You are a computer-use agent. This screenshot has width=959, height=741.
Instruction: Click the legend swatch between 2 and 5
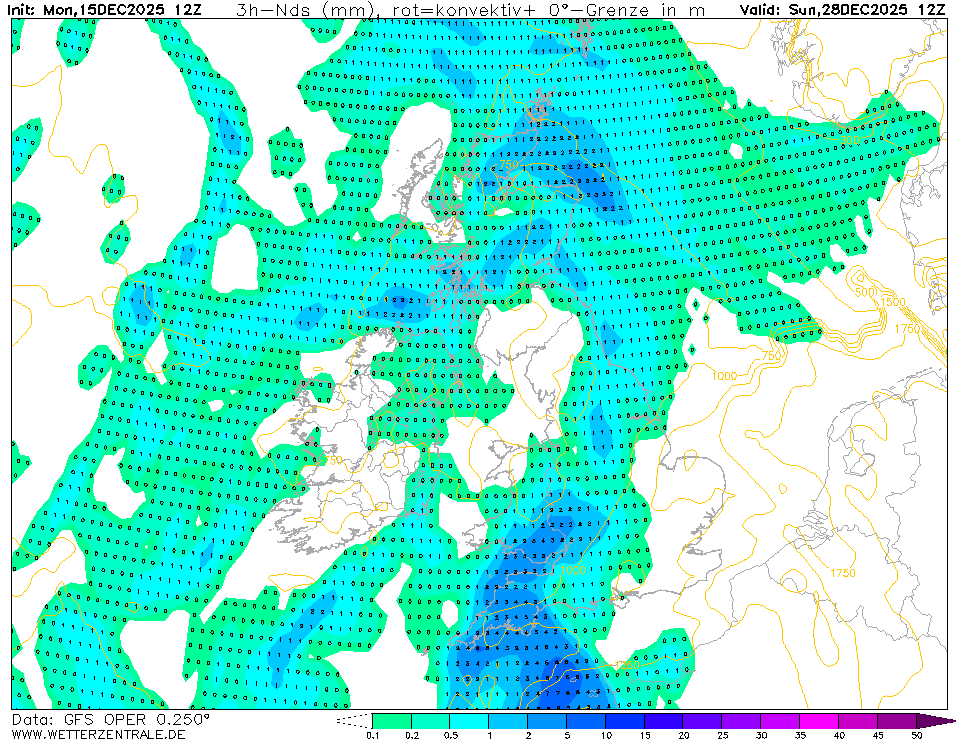547,720
